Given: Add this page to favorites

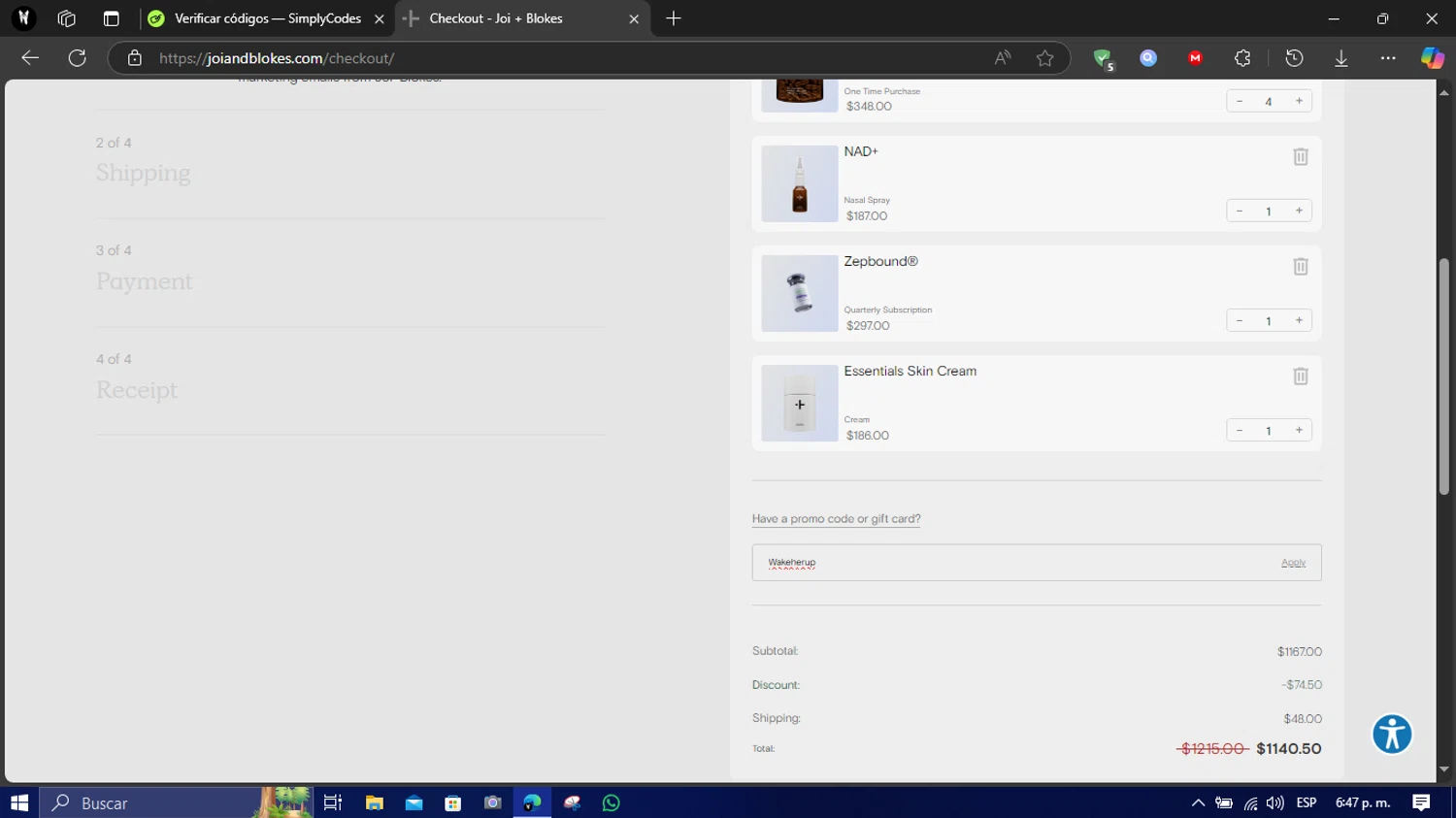Looking at the screenshot, I should point(1044,58).
